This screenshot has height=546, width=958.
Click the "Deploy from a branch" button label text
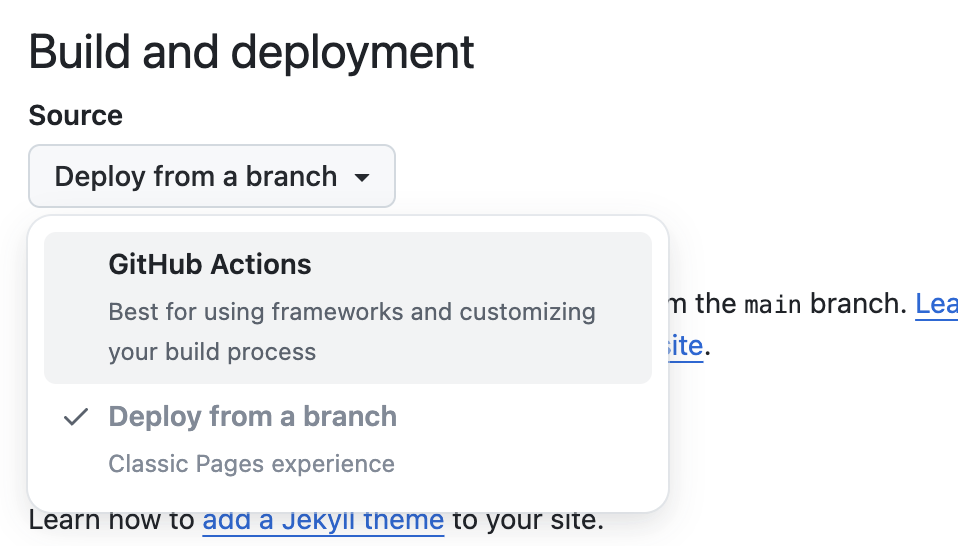pos(196,177)
